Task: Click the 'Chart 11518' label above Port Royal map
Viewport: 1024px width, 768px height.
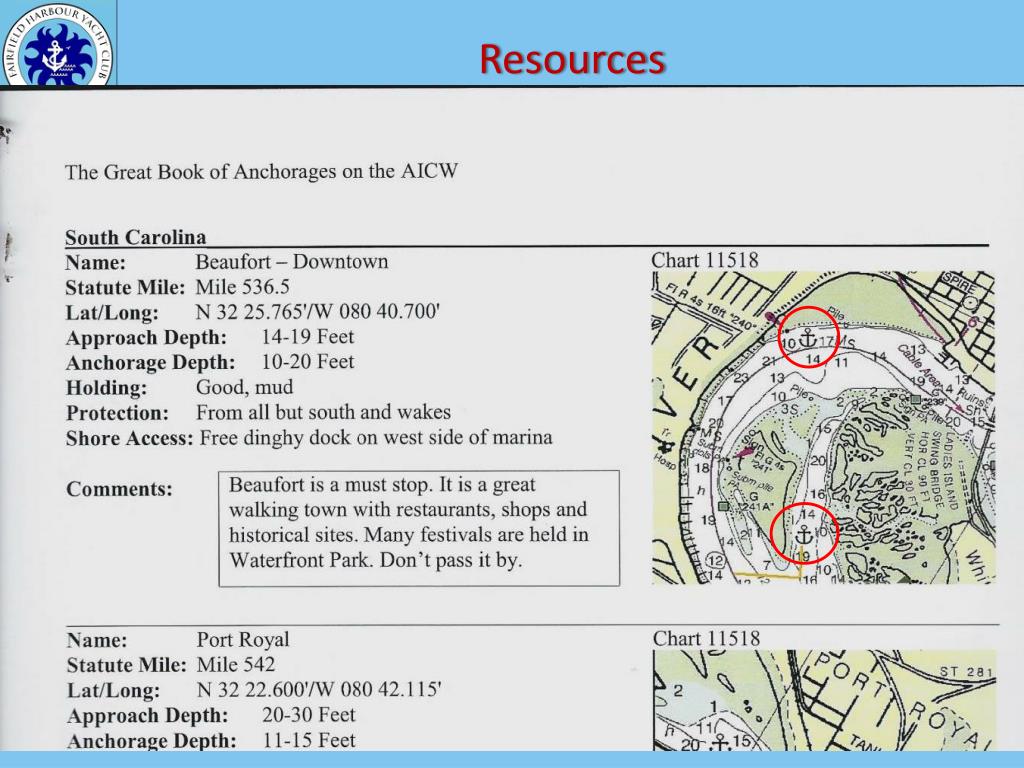Action: [706, 639]
